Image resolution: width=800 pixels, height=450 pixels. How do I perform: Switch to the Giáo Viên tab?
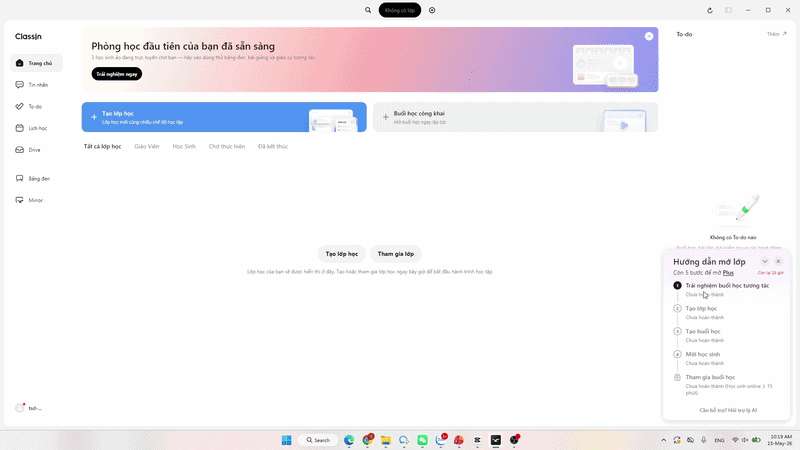pos(147,146)
